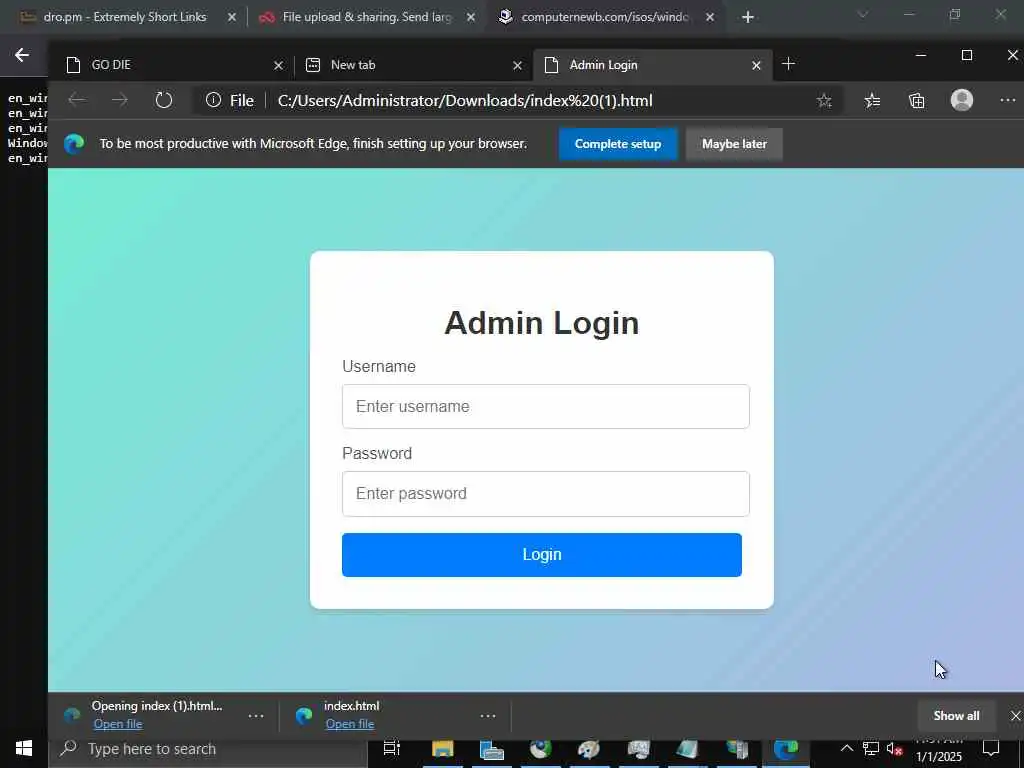This screenshot has height=768, width=1024.
Task: Open the outer window tab search chevron
Action: [x=863, y=14]
